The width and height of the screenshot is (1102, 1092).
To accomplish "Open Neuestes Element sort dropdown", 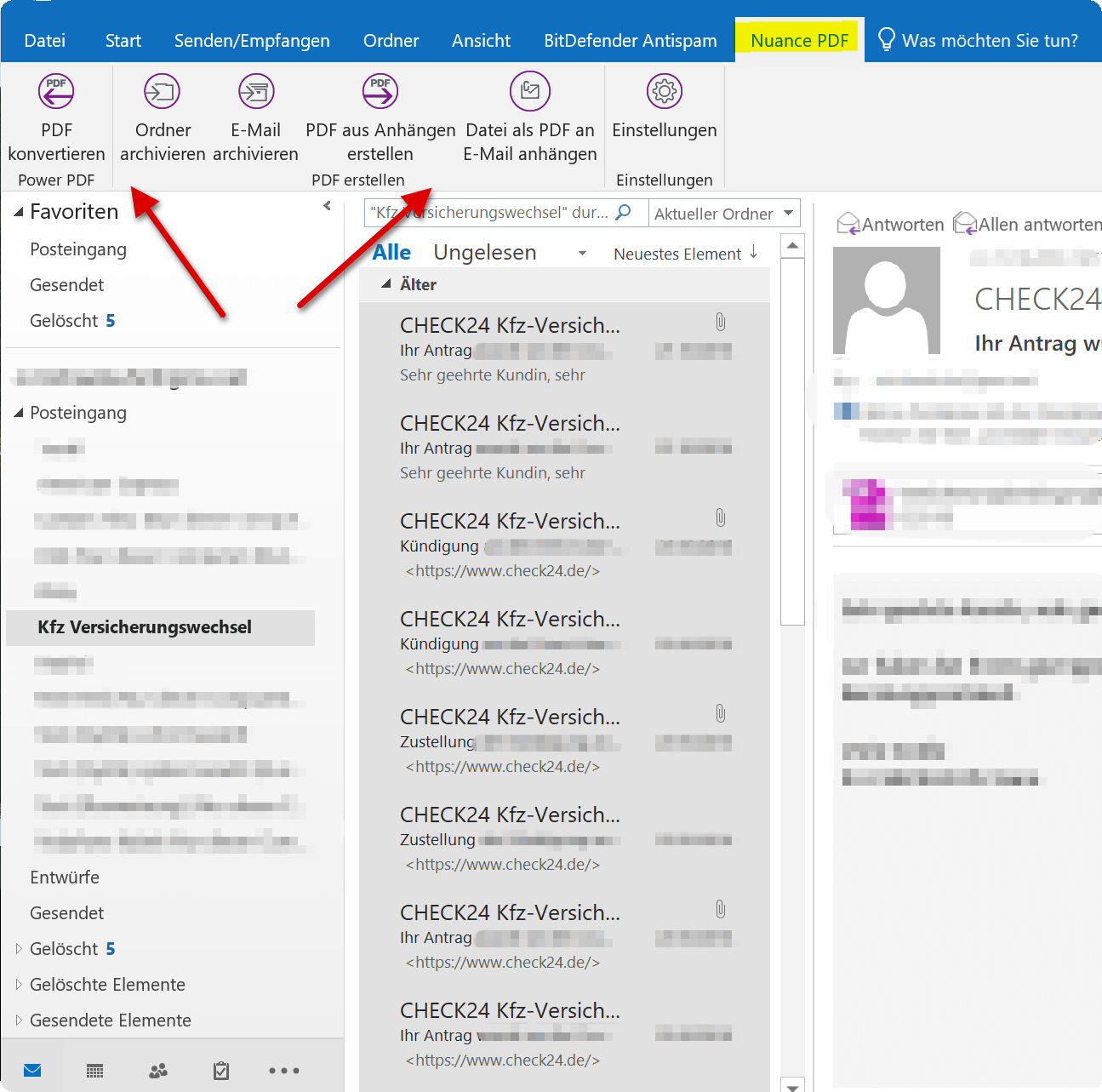I will pyautogui.click(x=677, y=254).
